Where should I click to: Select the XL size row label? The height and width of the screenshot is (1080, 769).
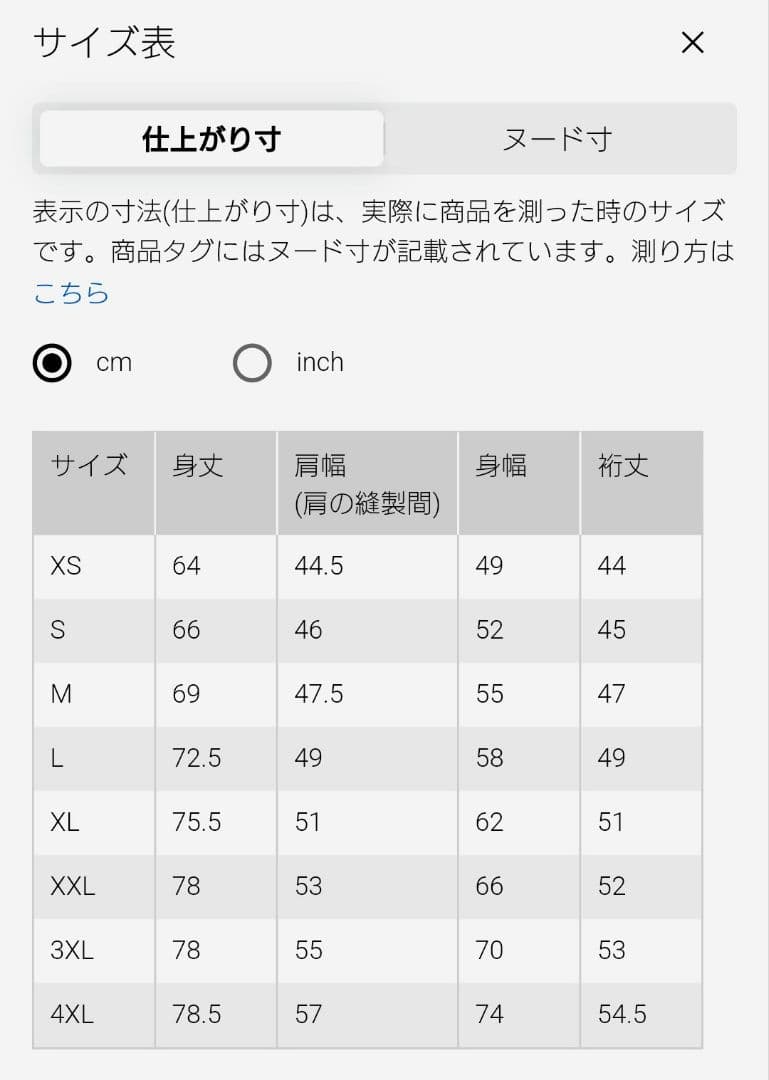coord(65,822)
